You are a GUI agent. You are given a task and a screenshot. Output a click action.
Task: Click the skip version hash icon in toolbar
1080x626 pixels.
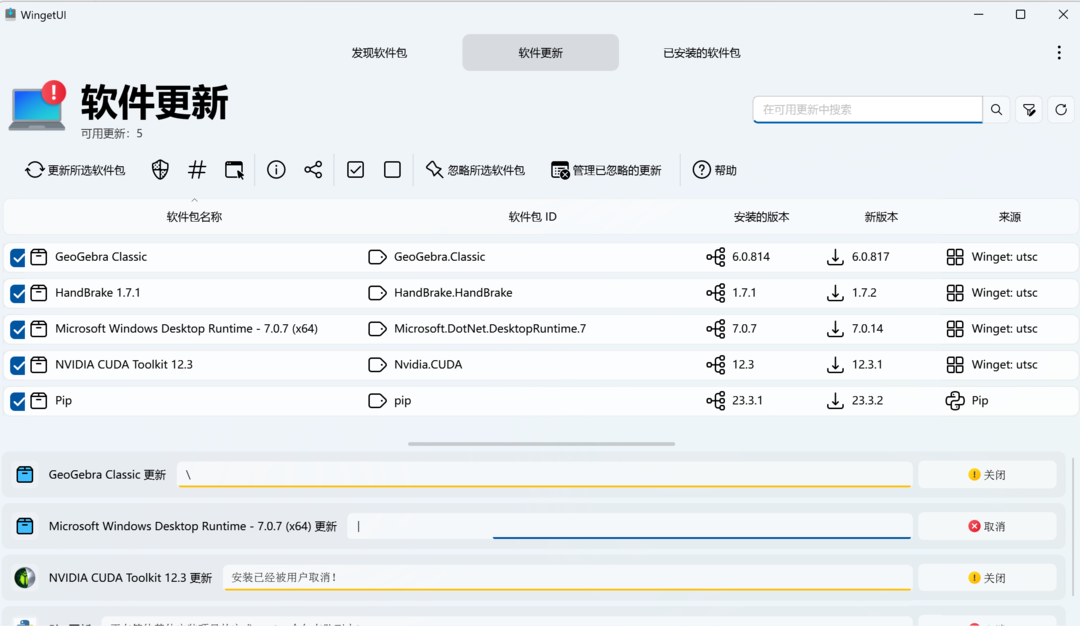(x=196, y=169)
